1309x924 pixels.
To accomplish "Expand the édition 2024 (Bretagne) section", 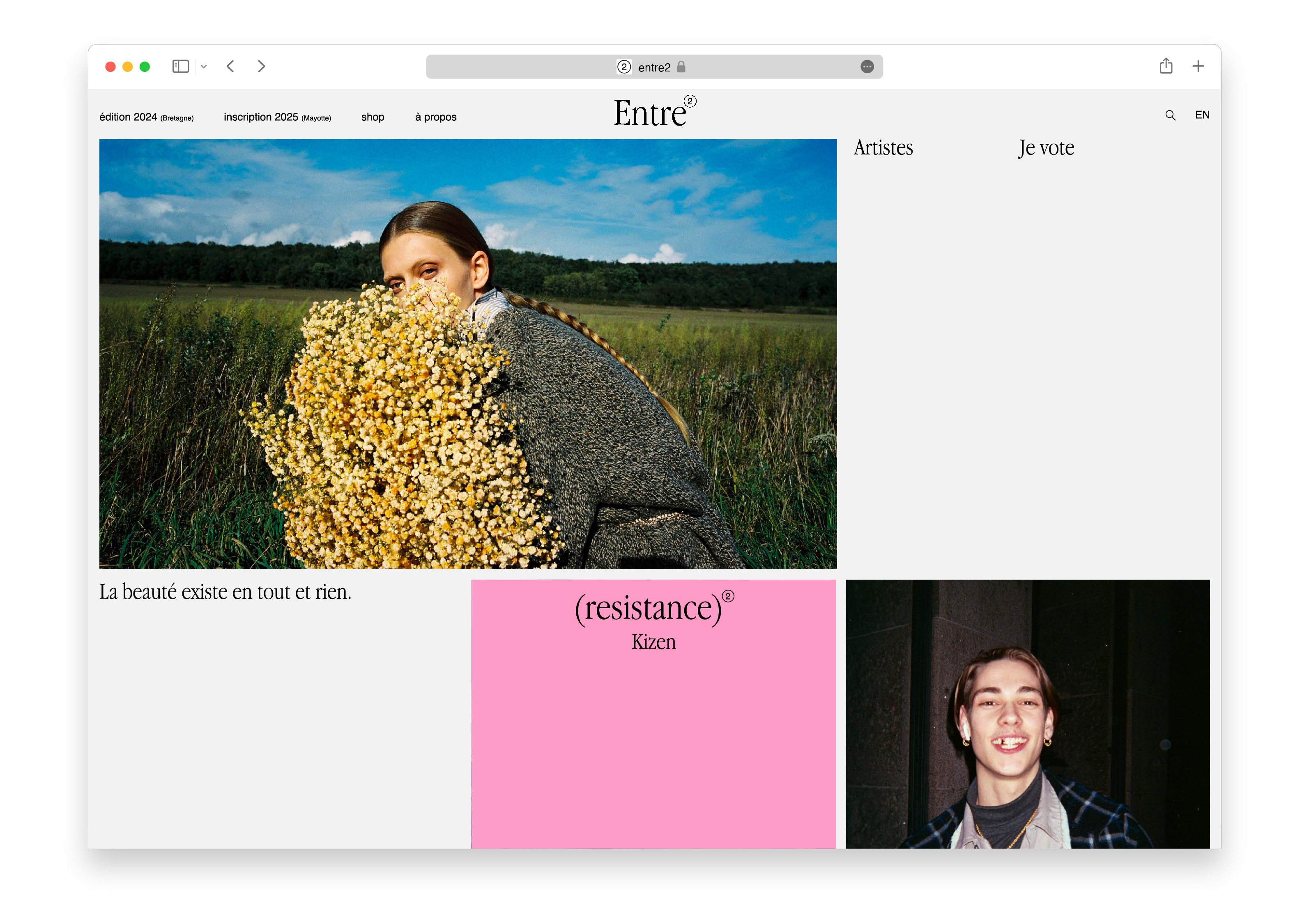I will pyautogui.click(x=146, y=117).
